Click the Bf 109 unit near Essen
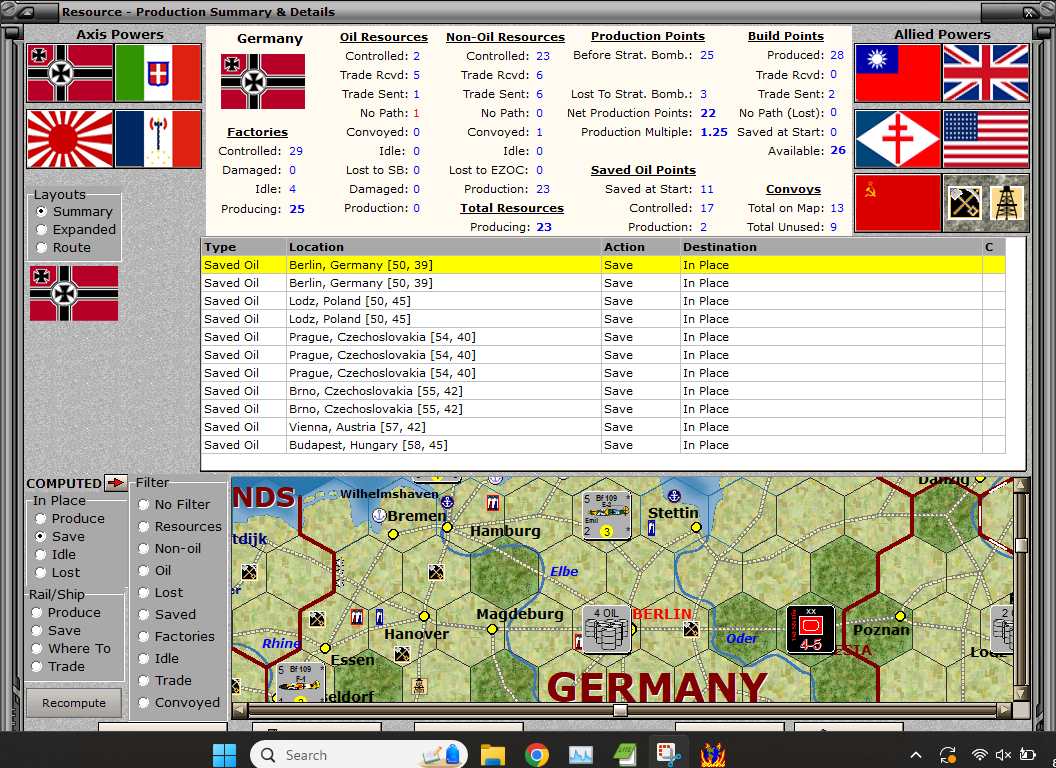Viewport: 1056px width, 768px height. 301,683
